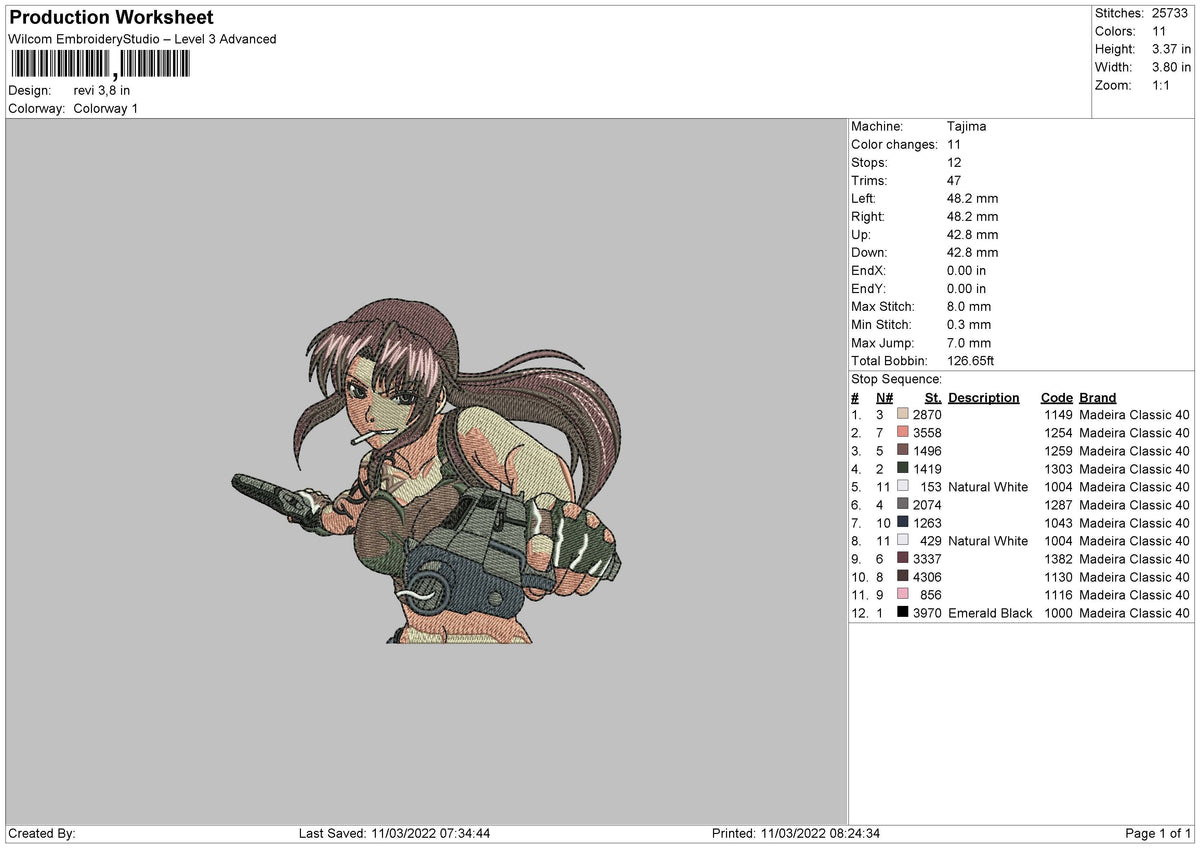Image resolution: width=1200 pixels, height=848 pixels.
Task: Click the Brand column header
Action: pos(1098,397)
